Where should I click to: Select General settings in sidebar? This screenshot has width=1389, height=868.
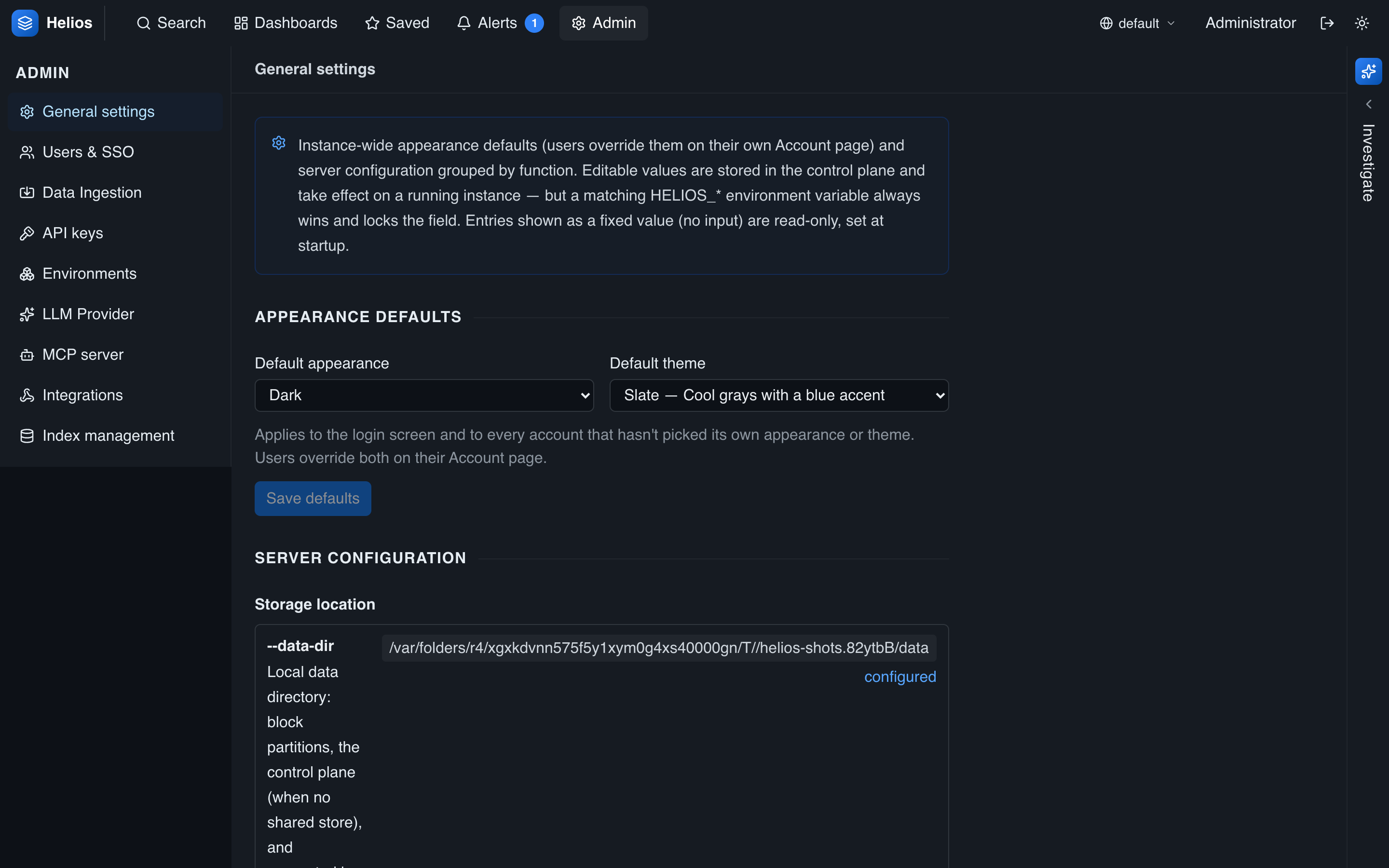[115, 111]
